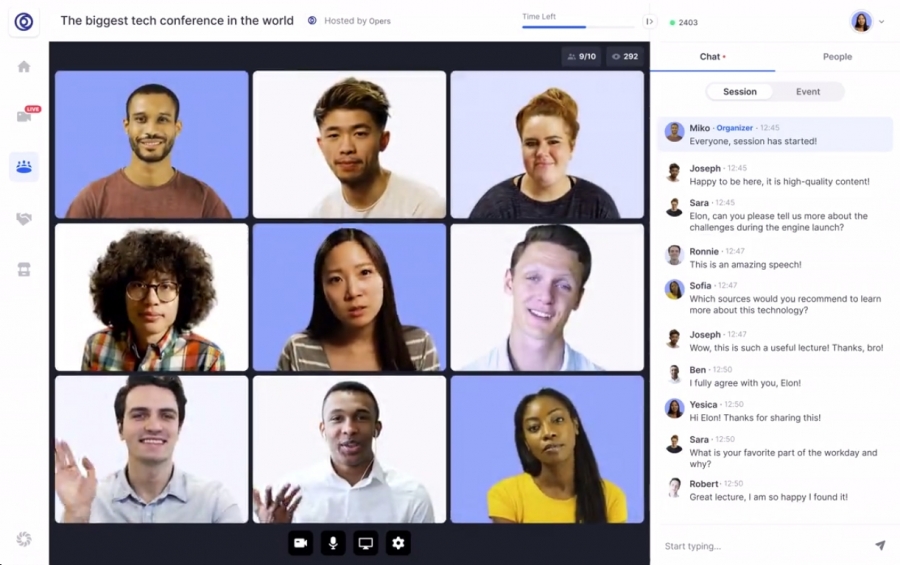Select video tile of woman in yellow top
900x565 pixels.
click(x=547, y=449)
